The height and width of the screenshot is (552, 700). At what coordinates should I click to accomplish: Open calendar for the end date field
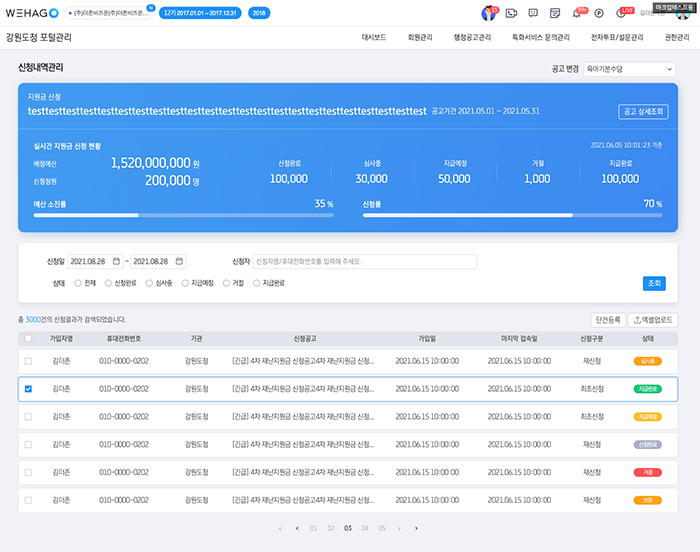179,261
